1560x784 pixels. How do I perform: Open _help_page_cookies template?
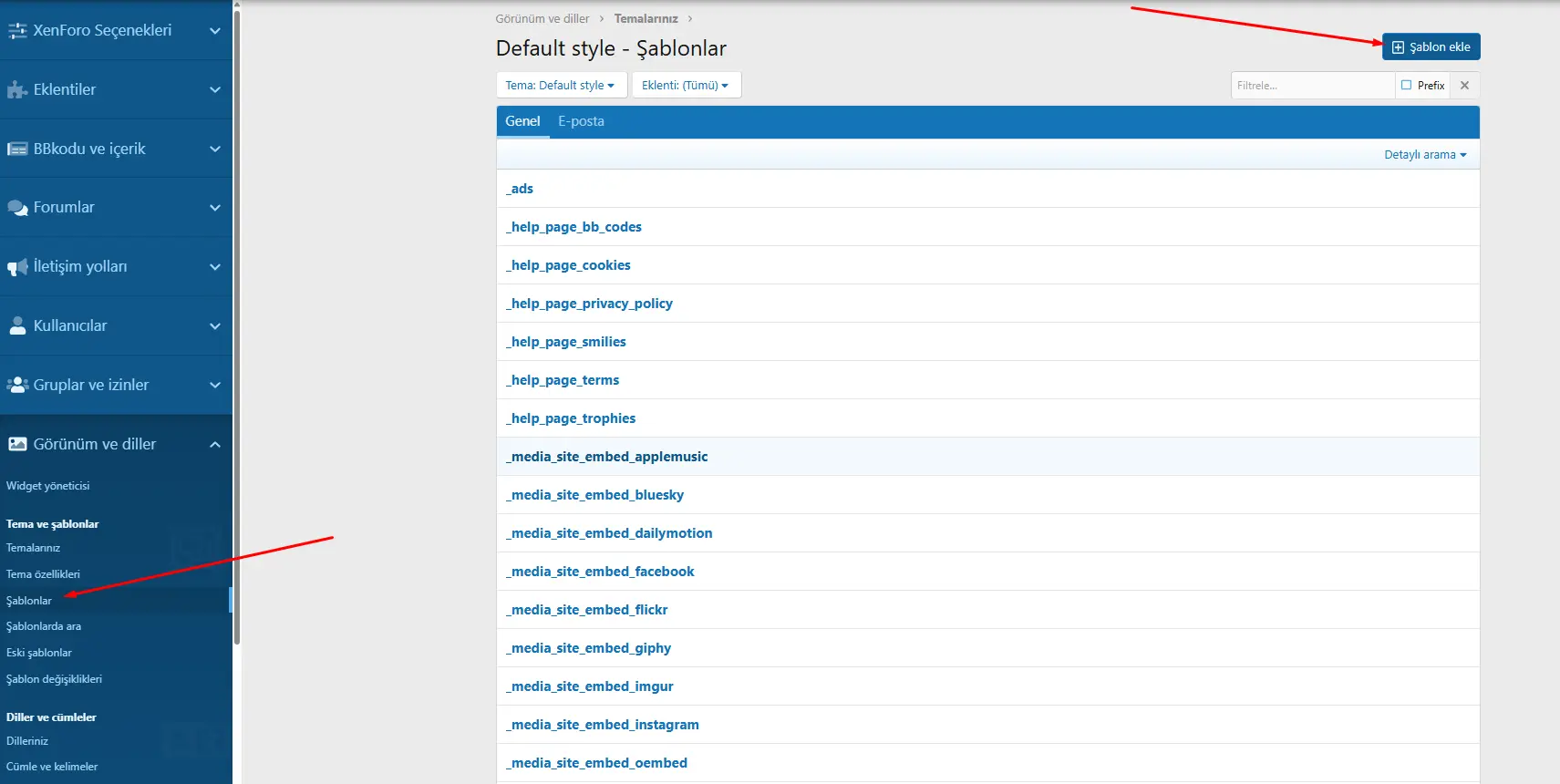[x=568, y=265]
